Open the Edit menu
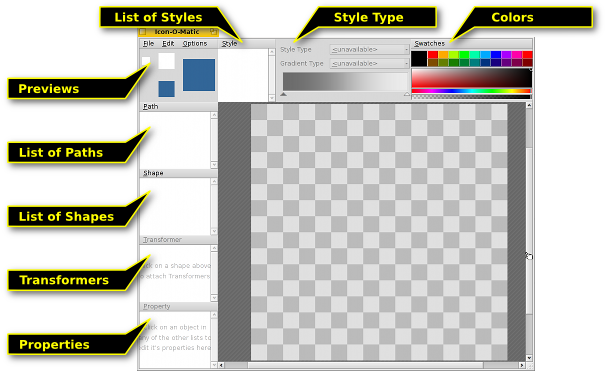The width and height of the screenshot is (610, 379). pos(168,44)
